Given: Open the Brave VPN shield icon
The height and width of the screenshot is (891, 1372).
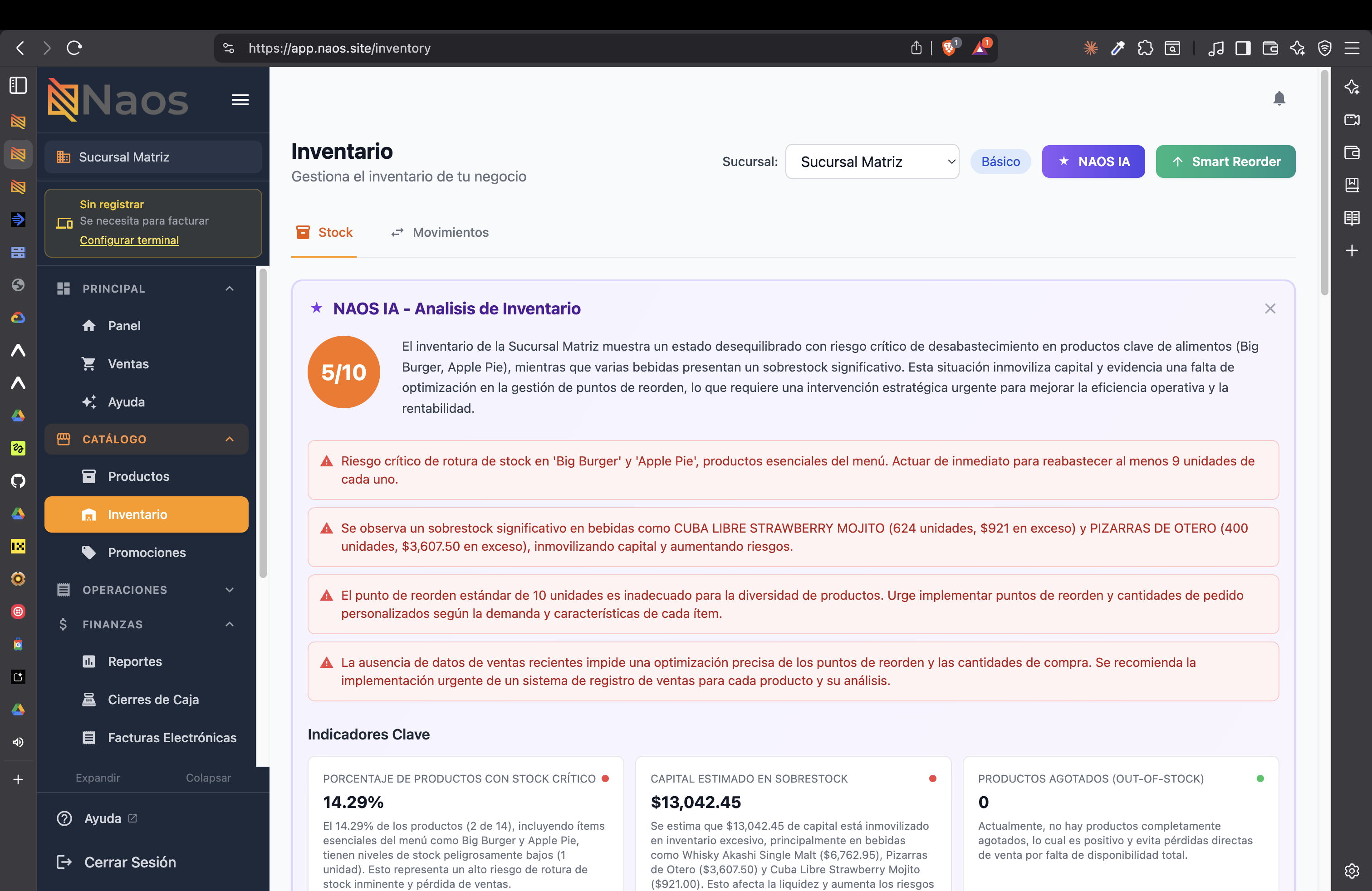Looking at the screenshot, I should coord(1325,48).
